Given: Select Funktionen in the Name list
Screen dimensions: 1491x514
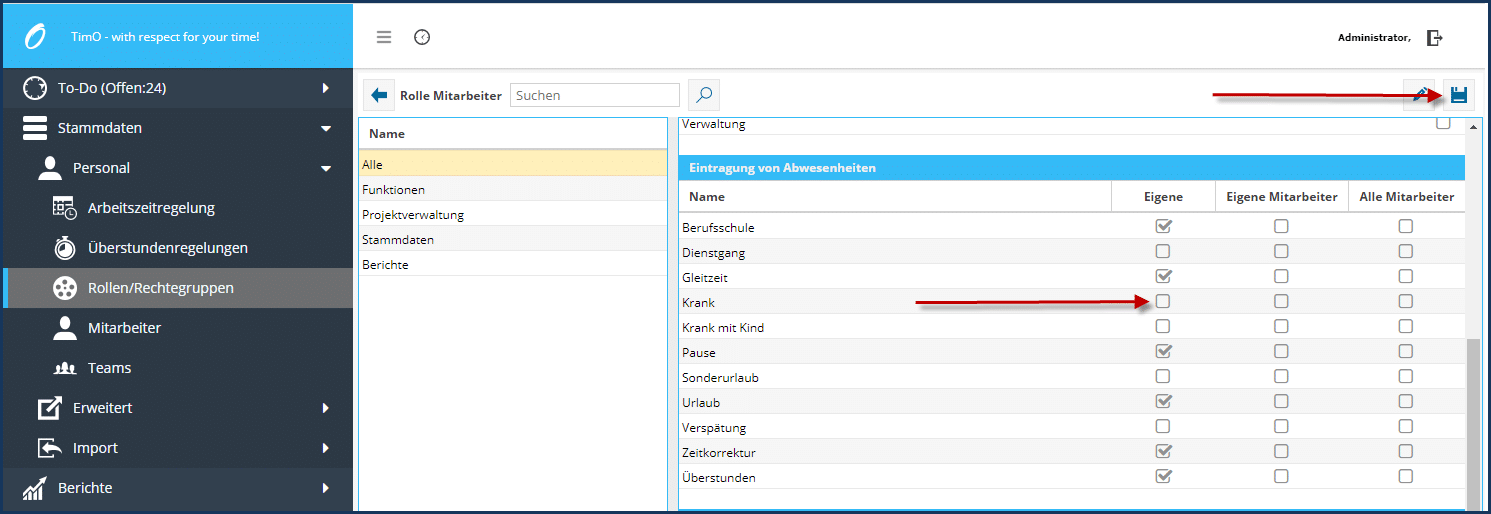Looking at the screenshot, I should (393, 190).
